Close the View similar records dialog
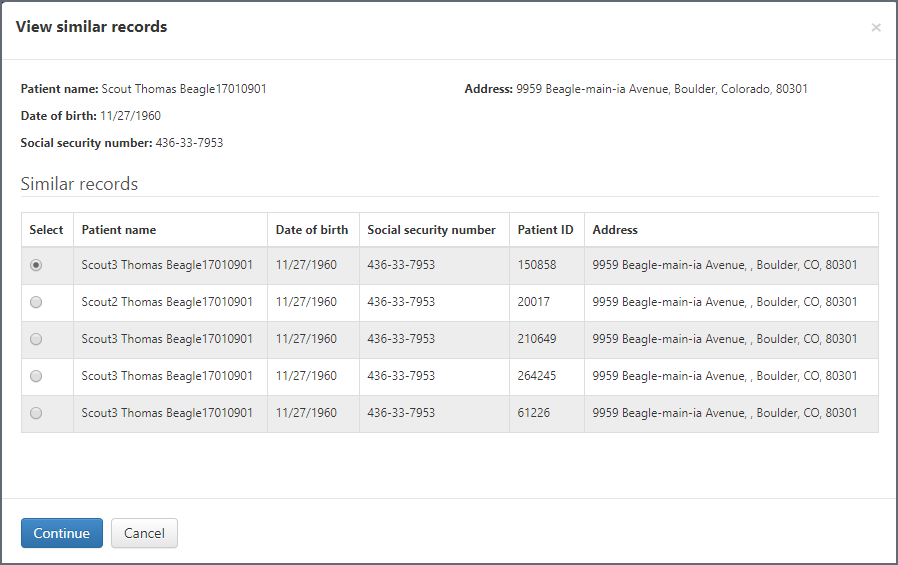Screen dimensions: 898x565 coord(876,27)
